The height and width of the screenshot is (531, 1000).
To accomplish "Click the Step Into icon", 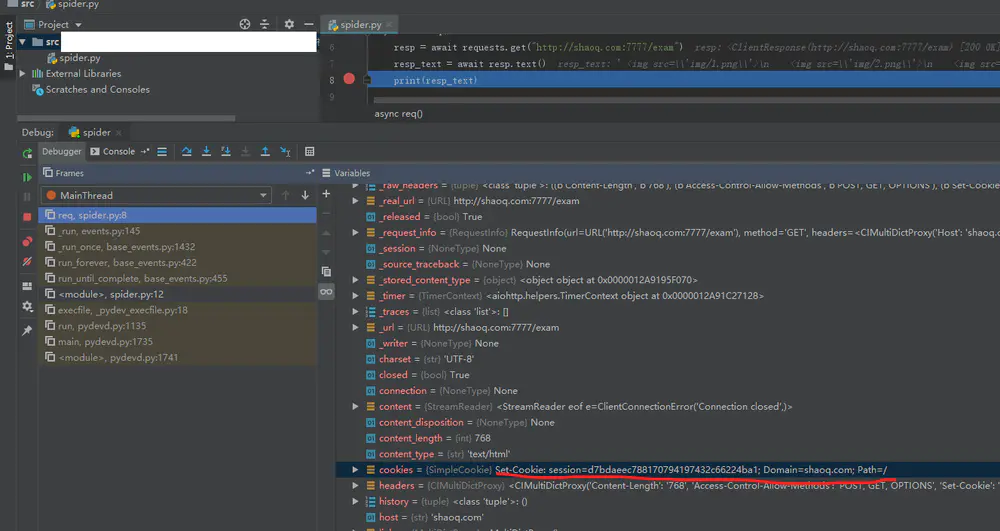I will tap(206, 152).
